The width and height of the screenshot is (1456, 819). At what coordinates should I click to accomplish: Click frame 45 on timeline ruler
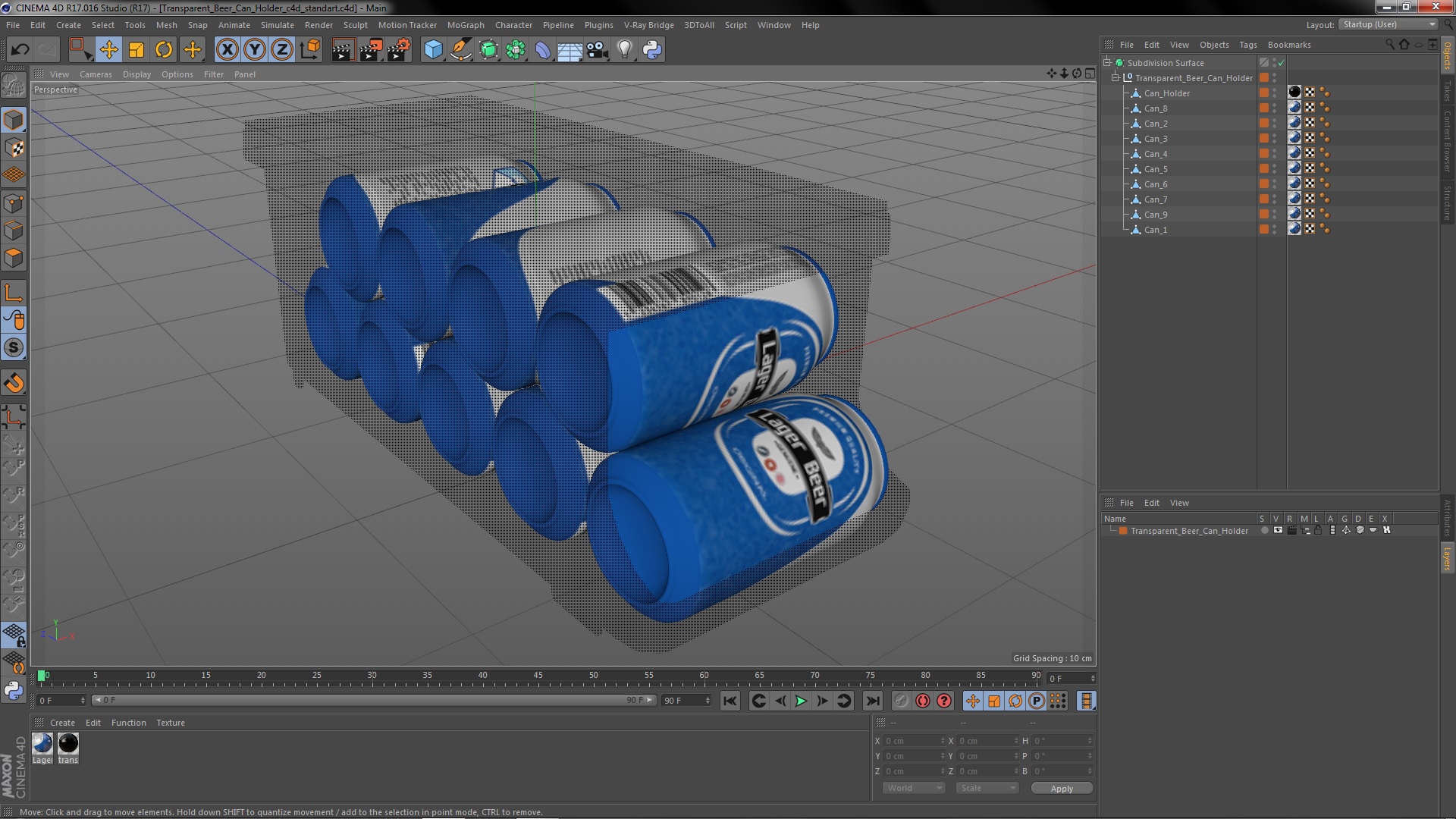tap(538, 675)
